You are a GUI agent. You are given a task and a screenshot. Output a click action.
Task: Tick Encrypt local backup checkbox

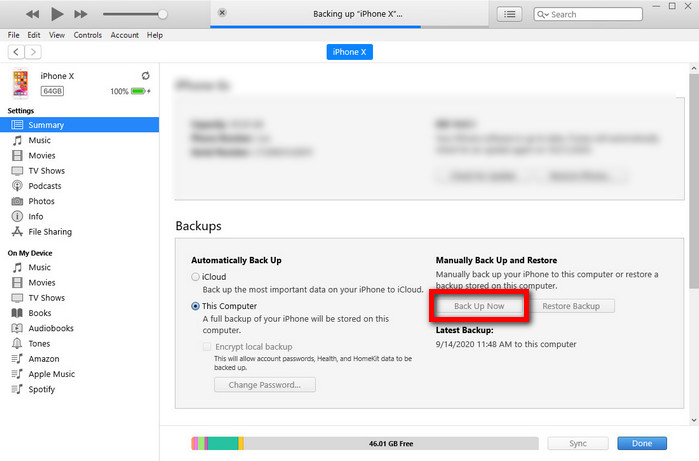[x=207, y=346]
